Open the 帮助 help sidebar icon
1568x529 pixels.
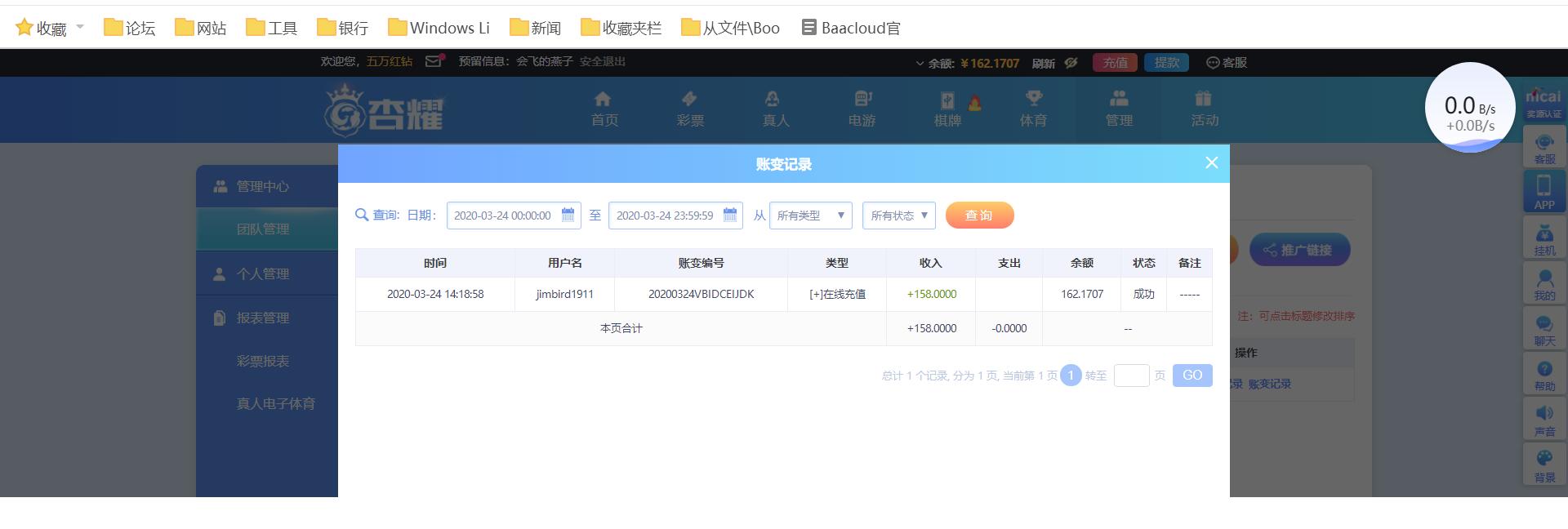coord(1544,376)
